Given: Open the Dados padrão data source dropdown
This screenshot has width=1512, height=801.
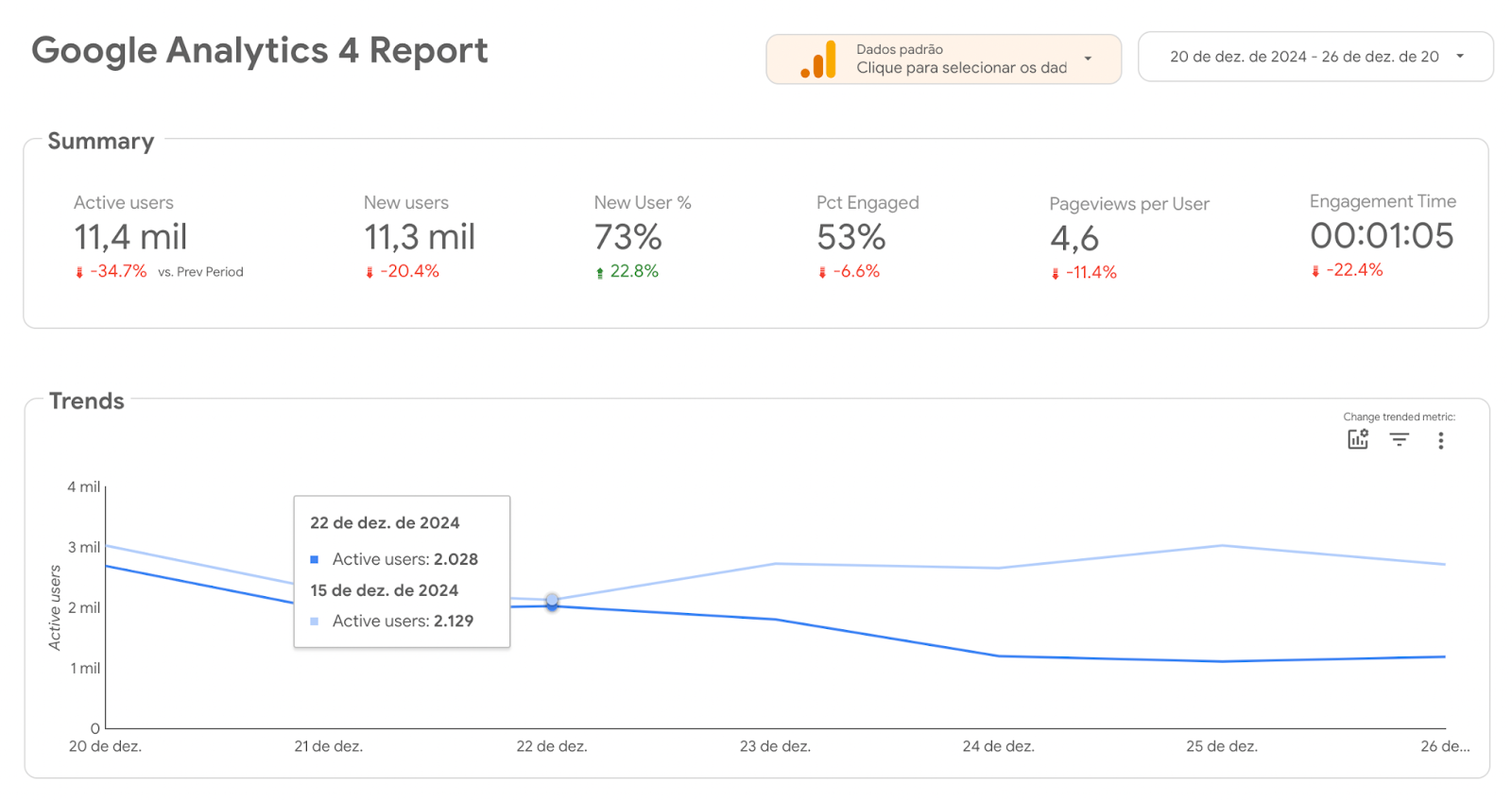Looking at the screenshot, I should (x=943, y=59).
